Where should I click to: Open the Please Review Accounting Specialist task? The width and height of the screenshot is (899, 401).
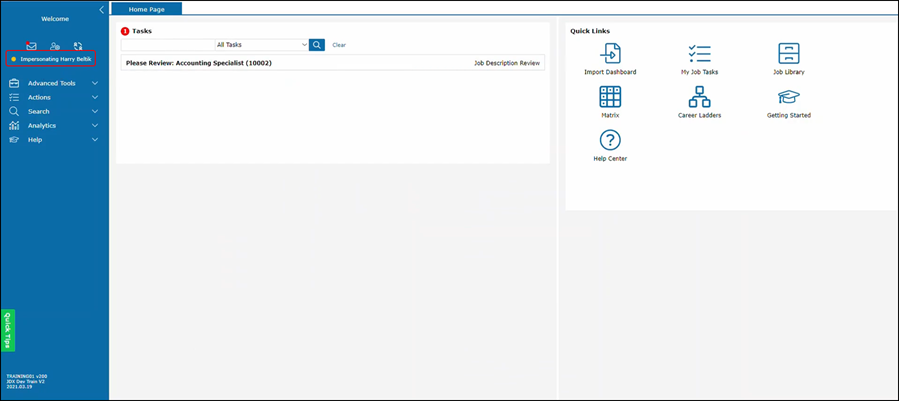pyautogui.click(x=199, y=63)
